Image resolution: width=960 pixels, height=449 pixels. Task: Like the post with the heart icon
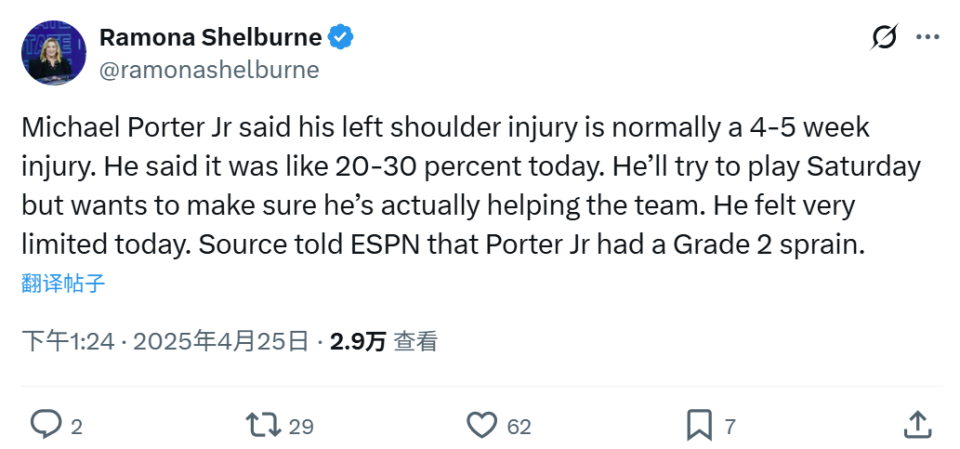(x=482, y=425)
